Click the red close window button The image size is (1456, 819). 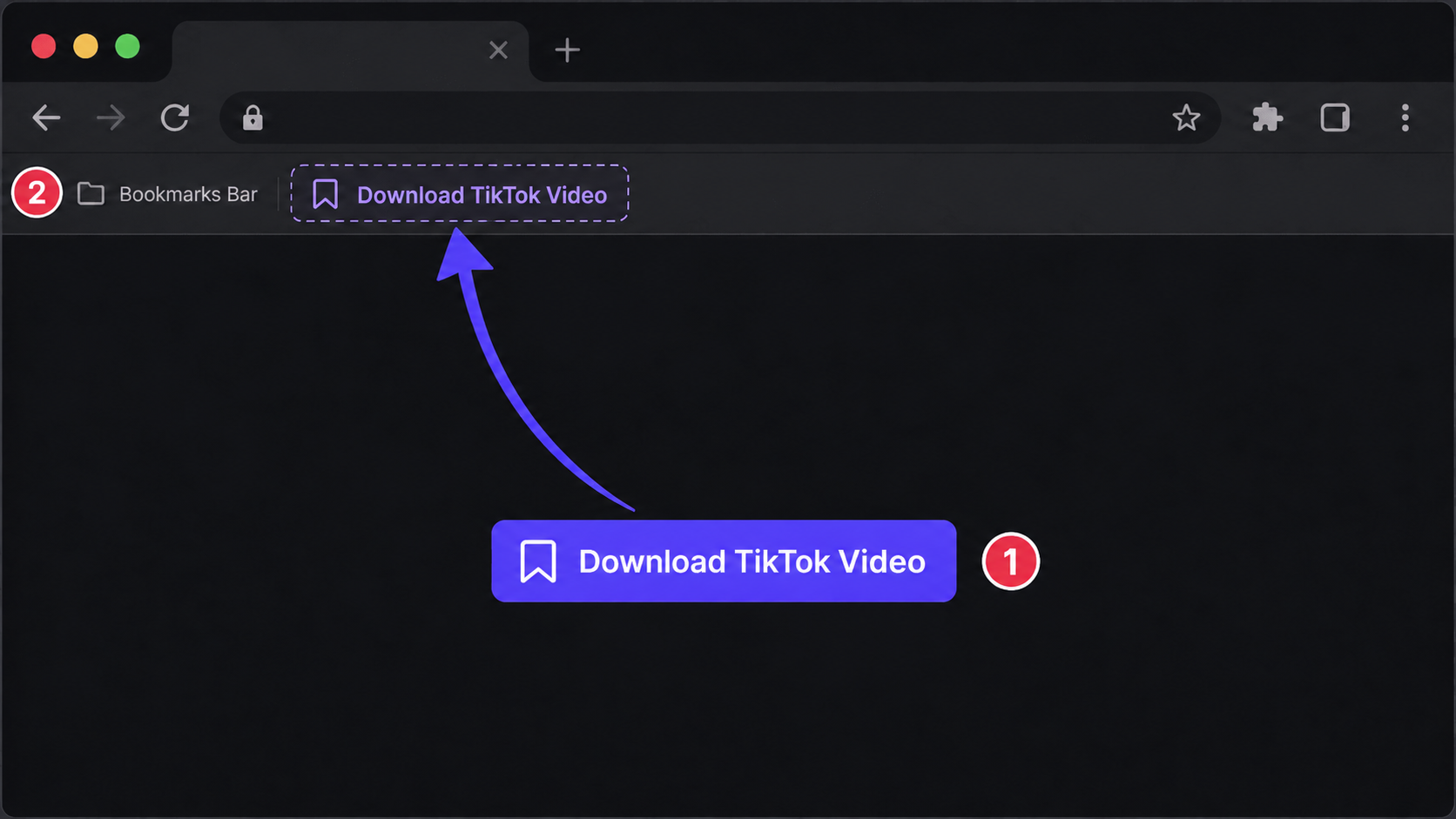(44, 46)
